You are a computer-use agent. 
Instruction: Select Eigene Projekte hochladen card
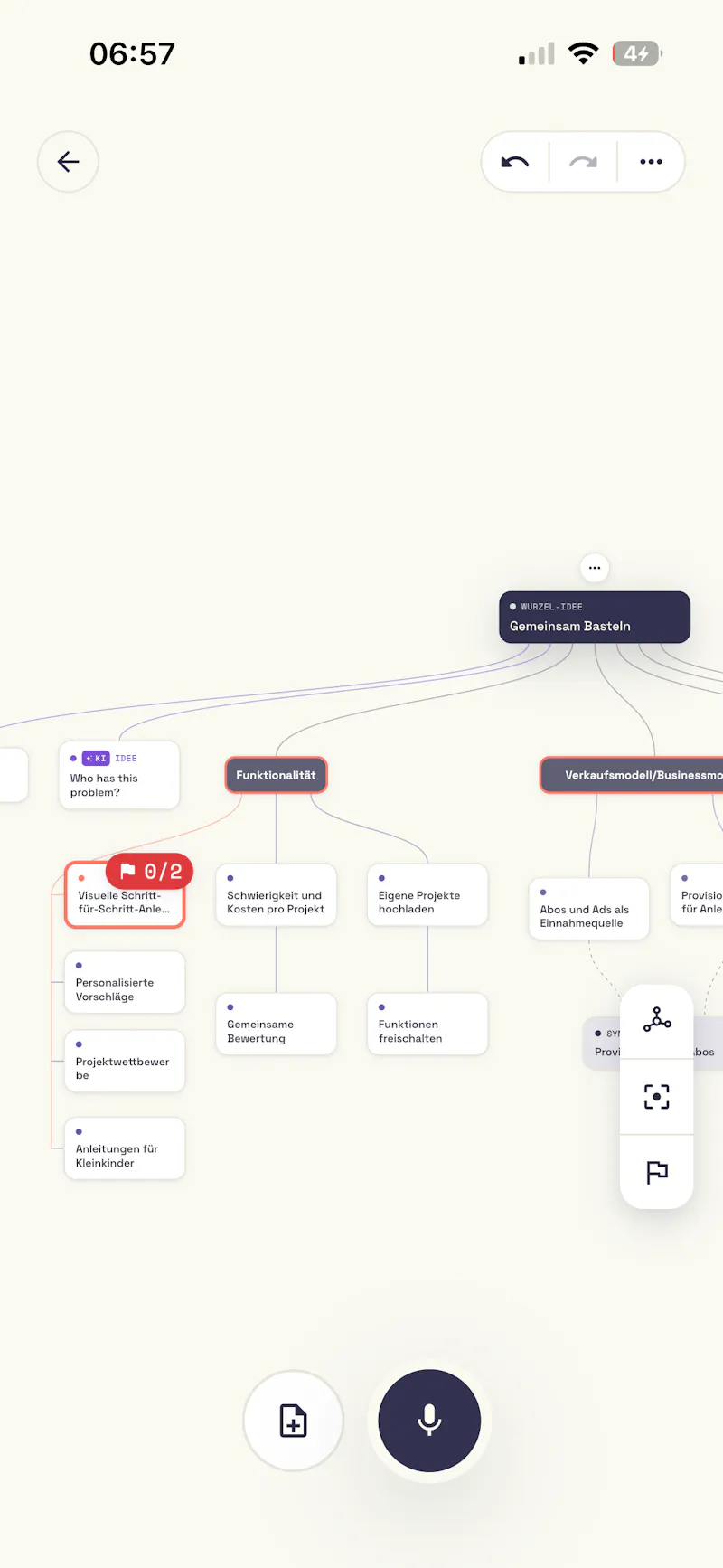[427, 895]
